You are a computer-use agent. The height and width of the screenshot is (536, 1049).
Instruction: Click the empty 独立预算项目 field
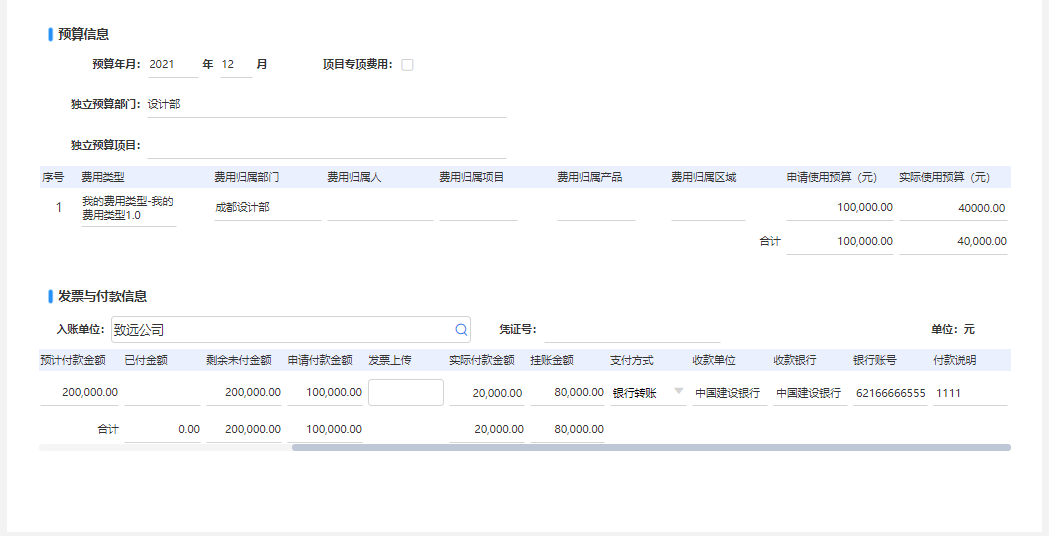(326, 146)
